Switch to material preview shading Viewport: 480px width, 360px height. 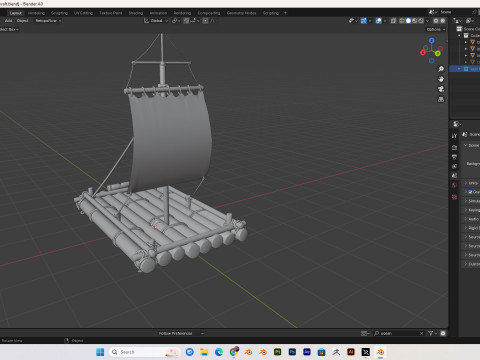pos(415,21)
